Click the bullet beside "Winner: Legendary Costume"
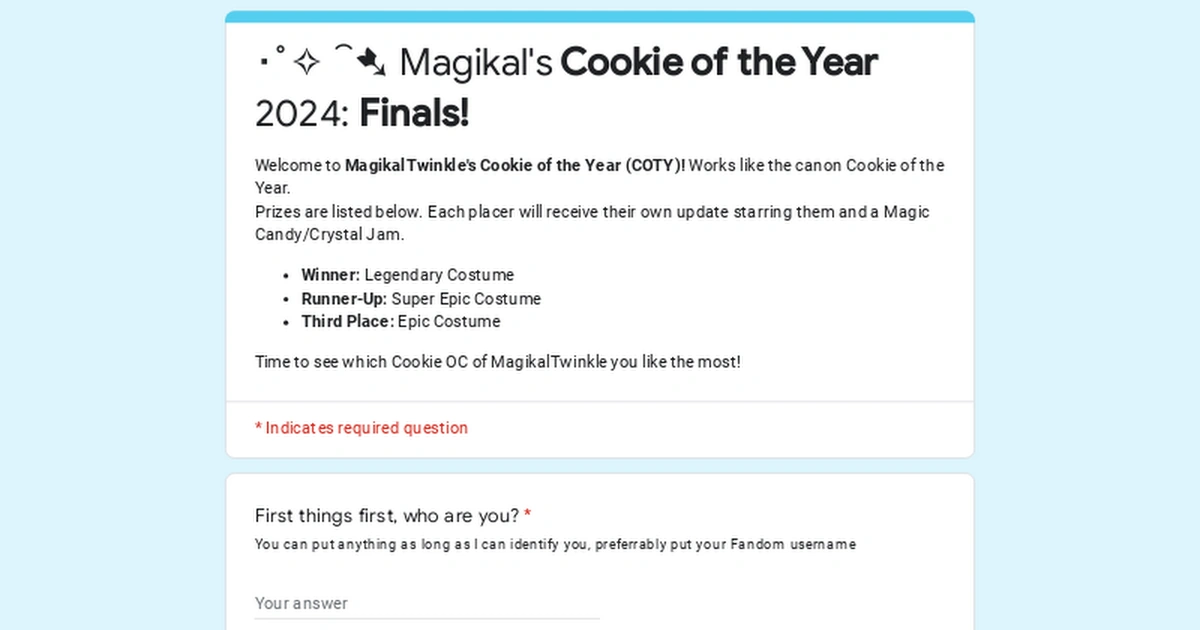Screen dimensions: 1200x630 click(285, 275)
